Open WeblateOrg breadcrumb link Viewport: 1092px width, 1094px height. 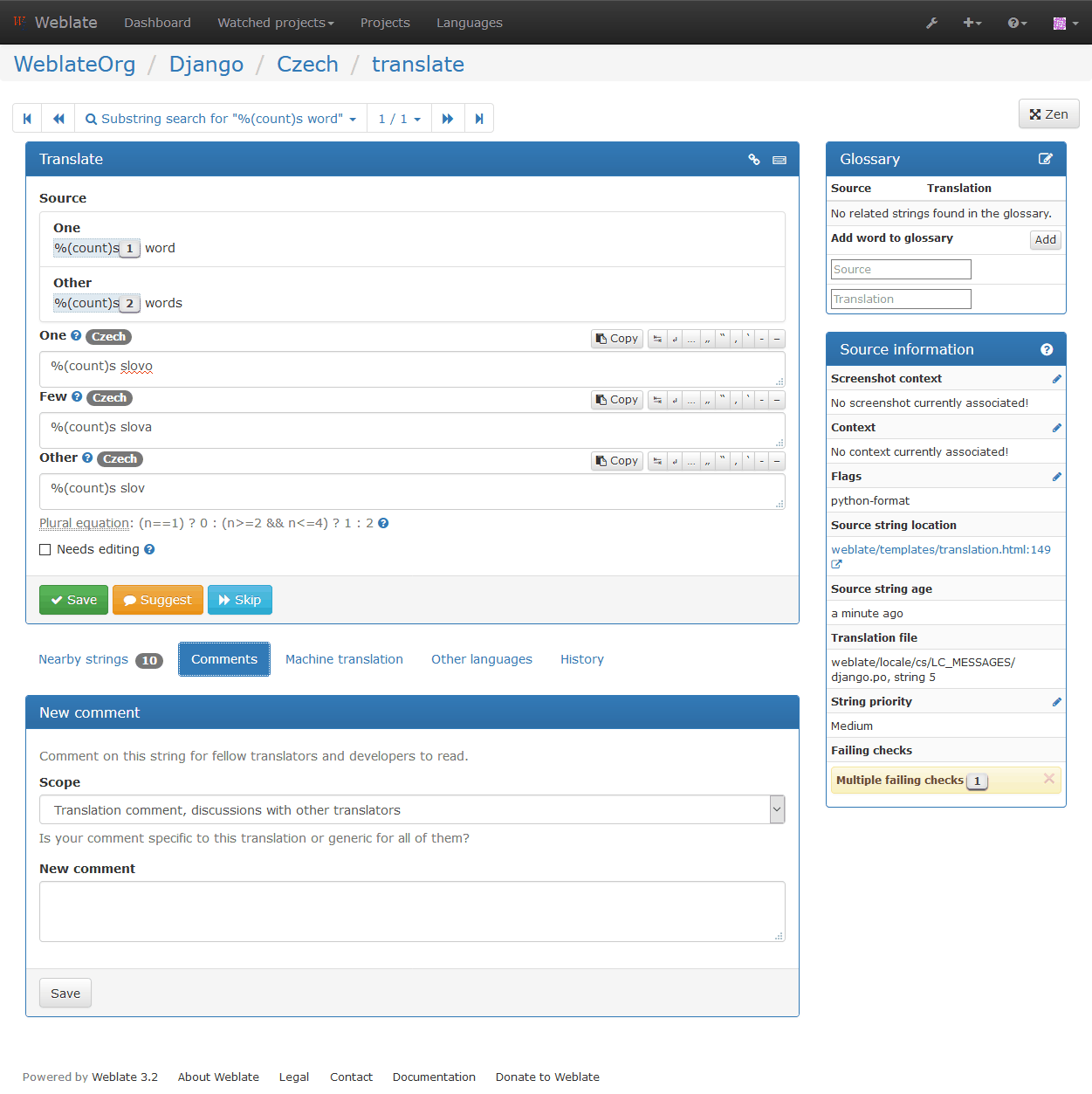[75, 65]
